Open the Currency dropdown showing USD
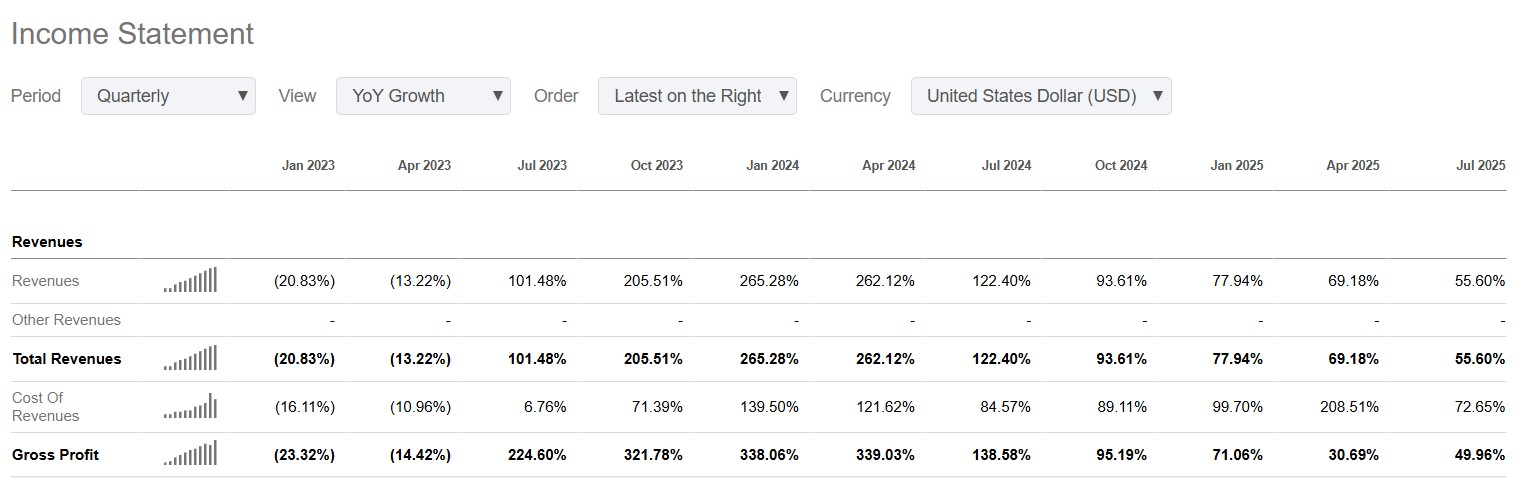Viewport: 1522px width, 478px height. pos(1040,96)
